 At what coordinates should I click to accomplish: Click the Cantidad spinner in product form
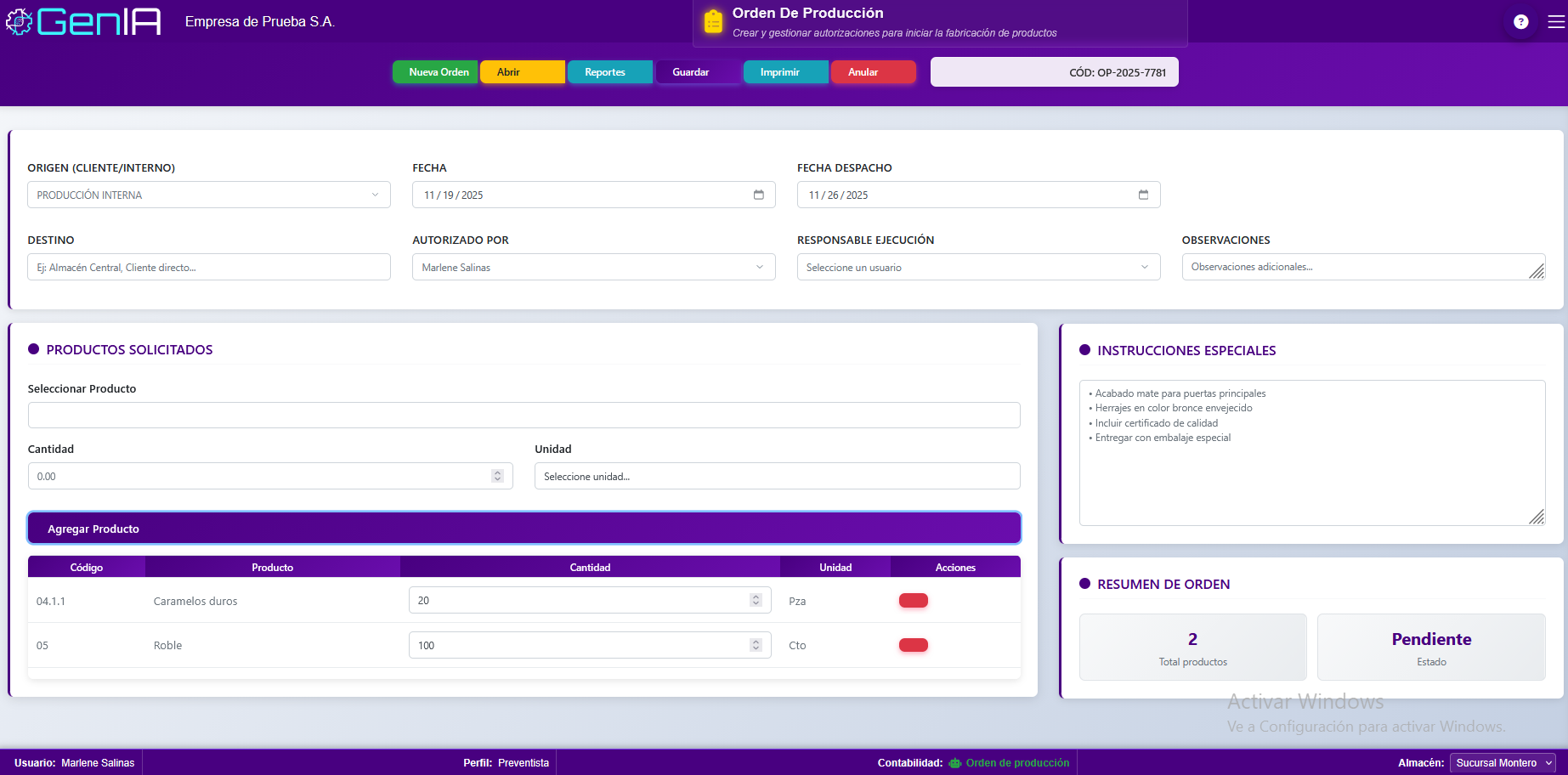coord(497,476)
